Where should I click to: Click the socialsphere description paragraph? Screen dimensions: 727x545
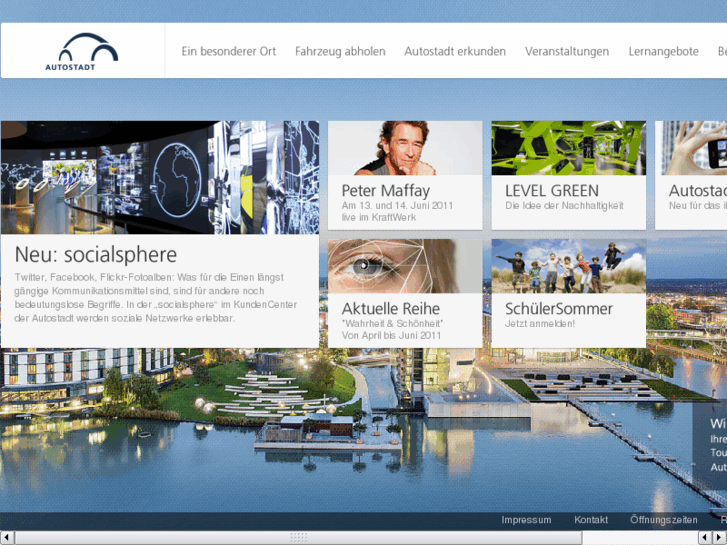156,298
